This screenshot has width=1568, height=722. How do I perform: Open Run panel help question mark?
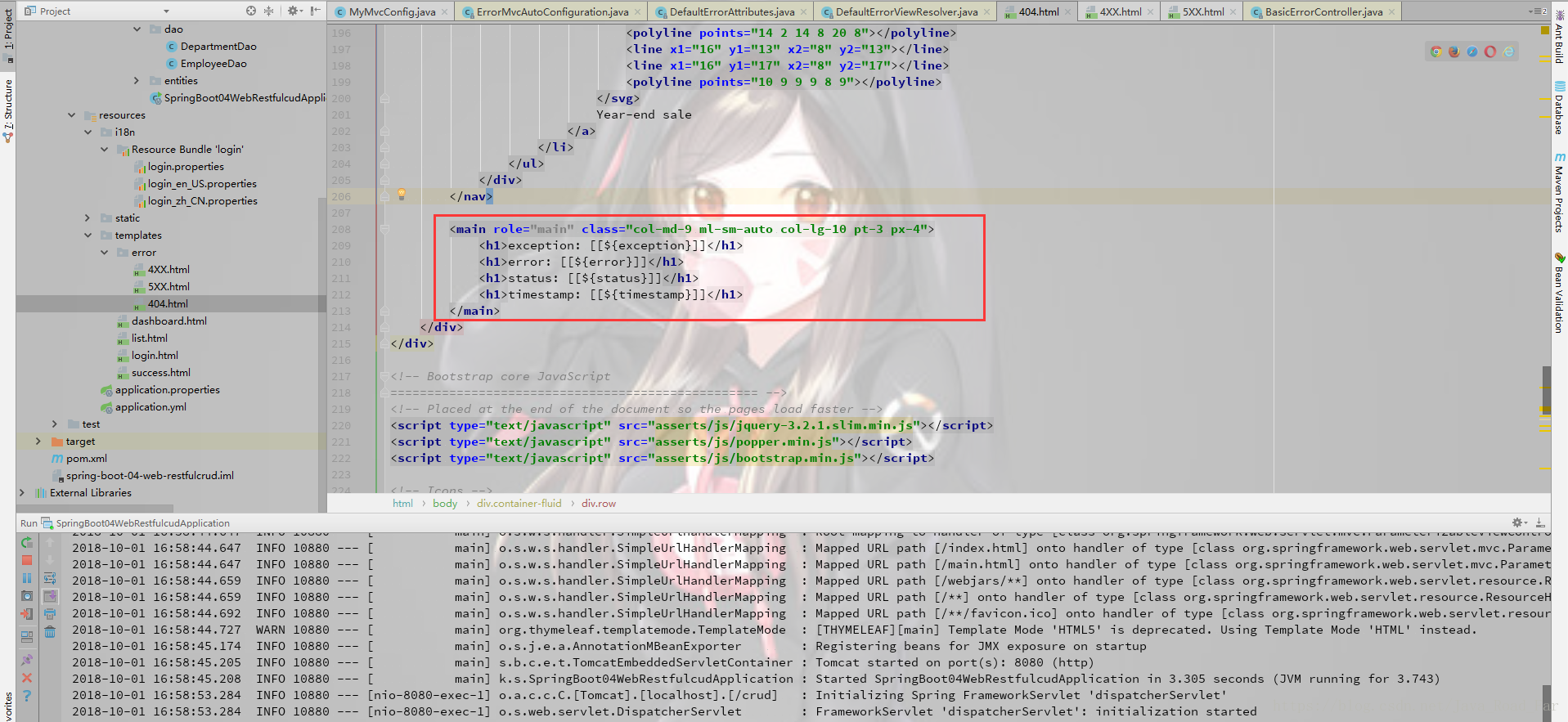click(27, 696)
